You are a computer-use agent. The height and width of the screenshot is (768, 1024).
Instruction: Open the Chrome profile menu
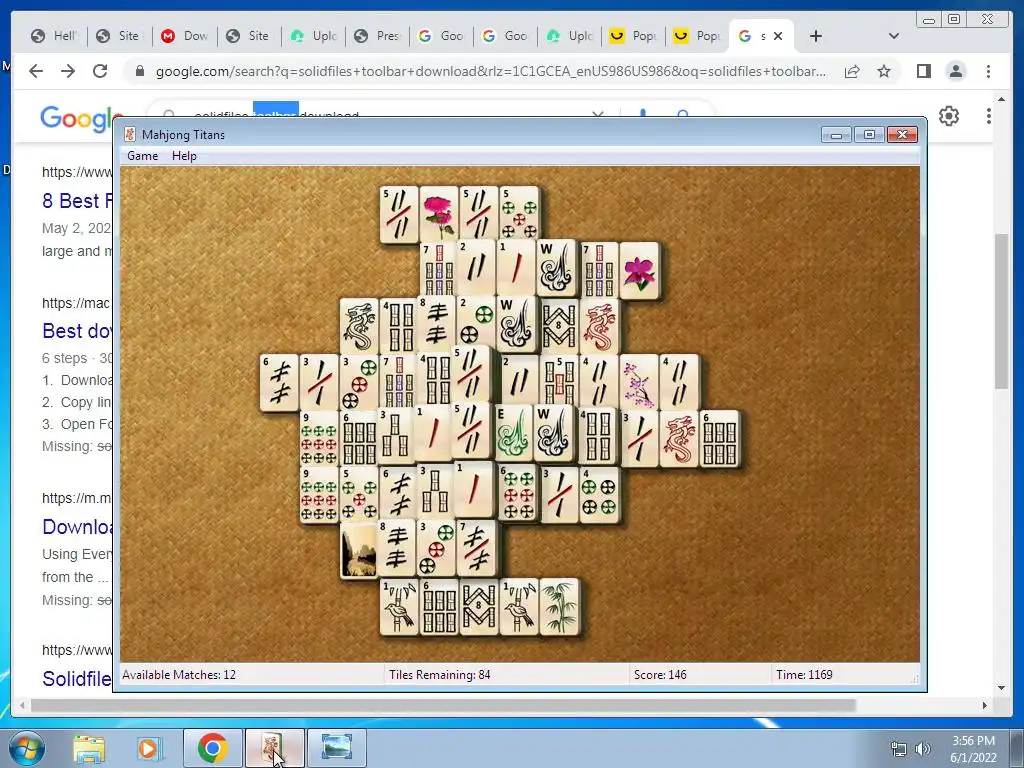[955, 71]
